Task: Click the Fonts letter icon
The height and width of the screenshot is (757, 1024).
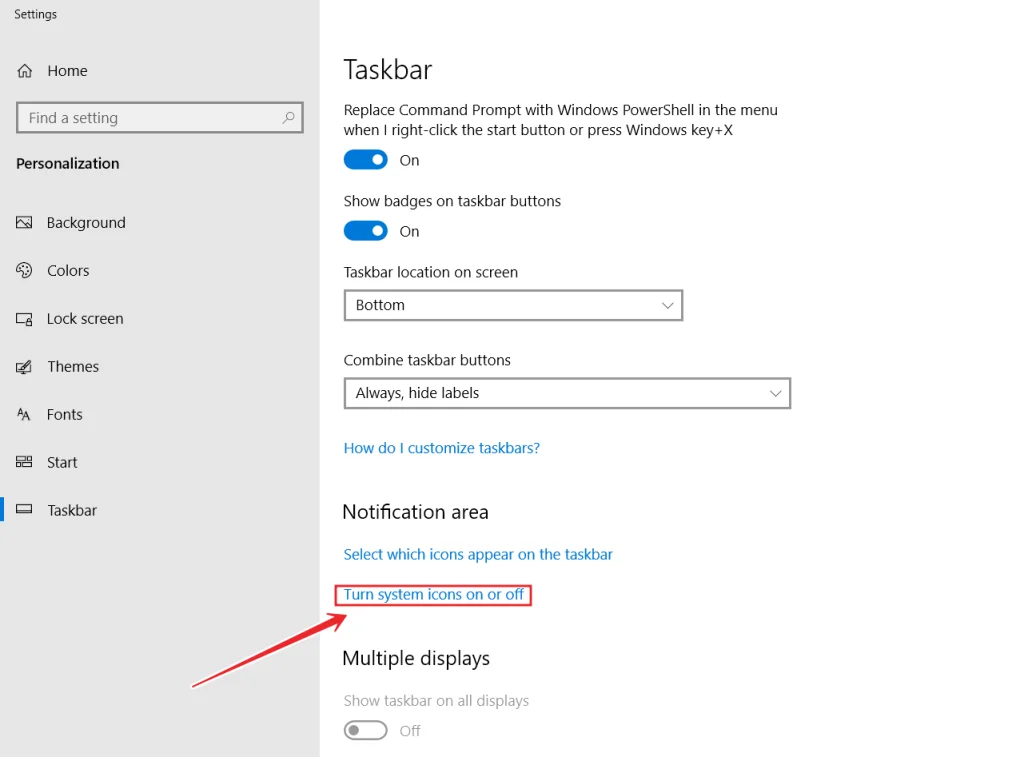Action: coord(24,414)
